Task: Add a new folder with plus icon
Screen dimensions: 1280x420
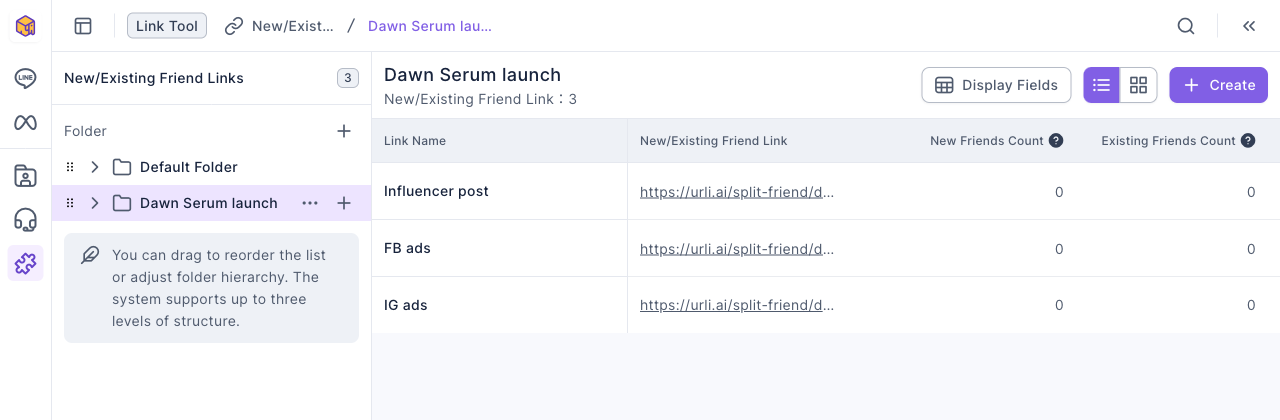Action: click(x=344, y=131)
